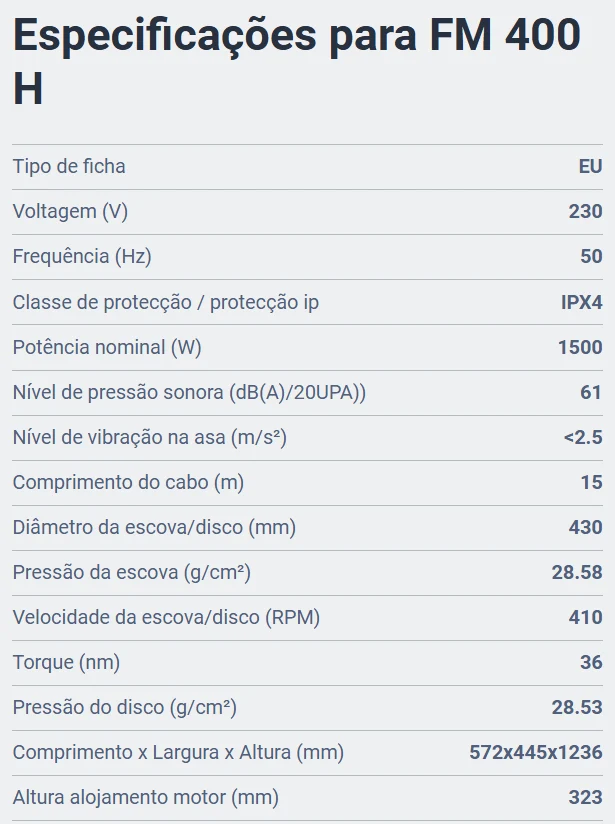Click the 'EU' plug type value
Image resolution: width=615 pixels, height=824 pixels.
[x=590, y=167]
